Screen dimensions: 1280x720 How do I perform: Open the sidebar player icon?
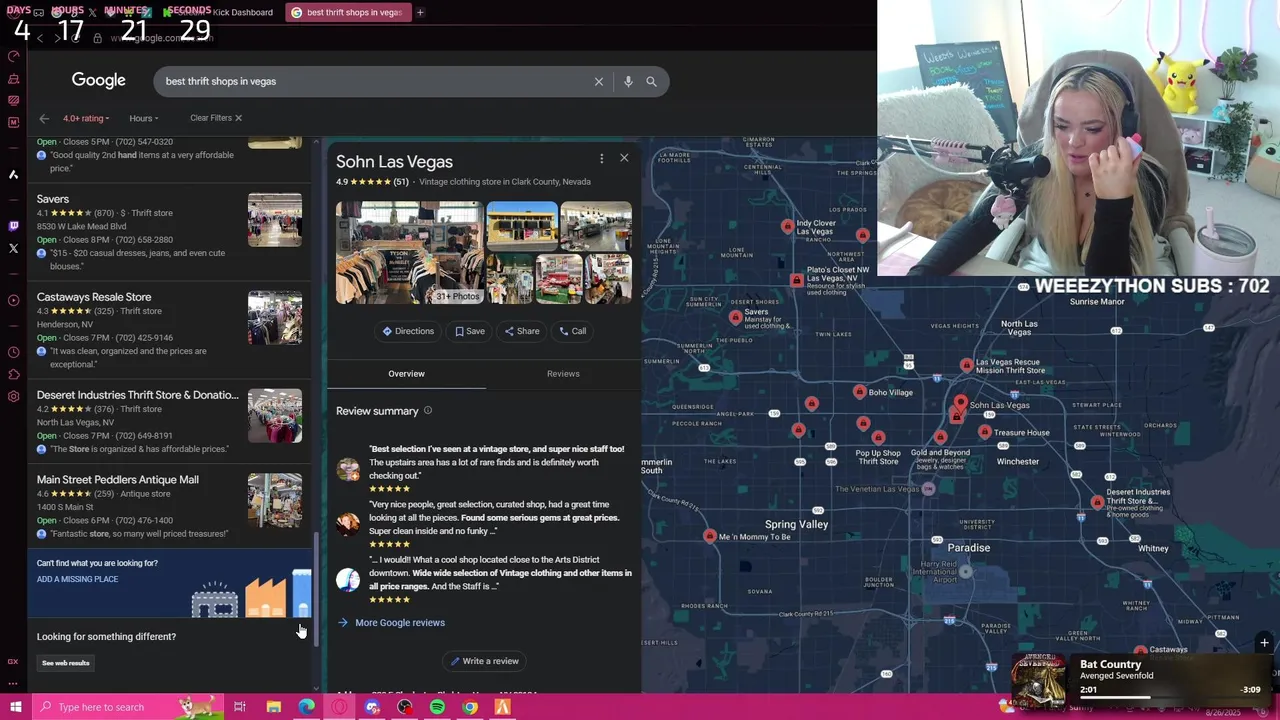(x=13, y=300)
